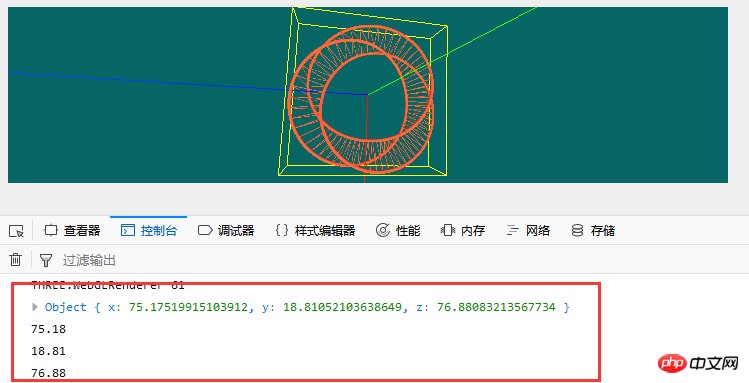
Task: Click the Storage (存储) database icon
Action: coord(578,231)
